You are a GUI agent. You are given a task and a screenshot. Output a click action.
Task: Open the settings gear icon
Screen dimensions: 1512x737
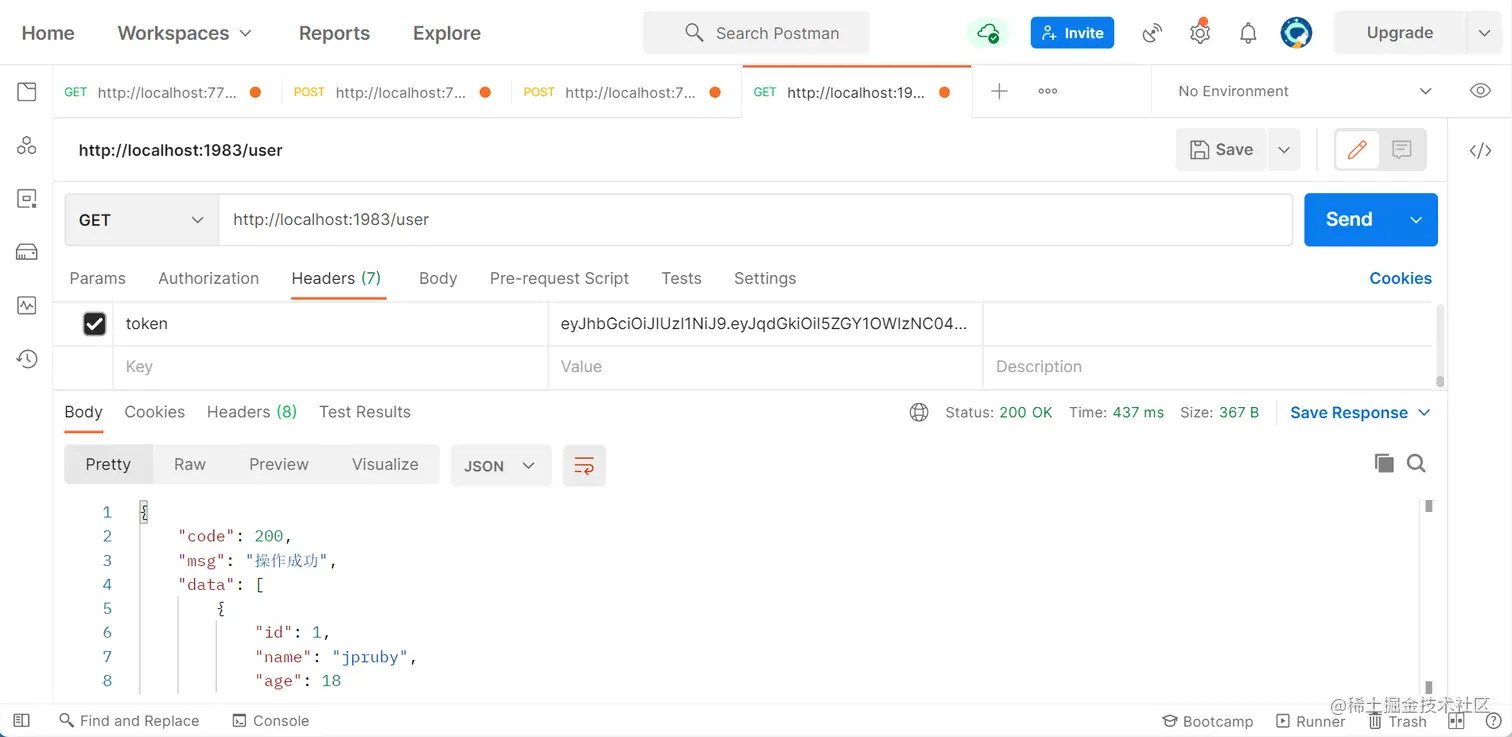click(x=1200, y=33)
